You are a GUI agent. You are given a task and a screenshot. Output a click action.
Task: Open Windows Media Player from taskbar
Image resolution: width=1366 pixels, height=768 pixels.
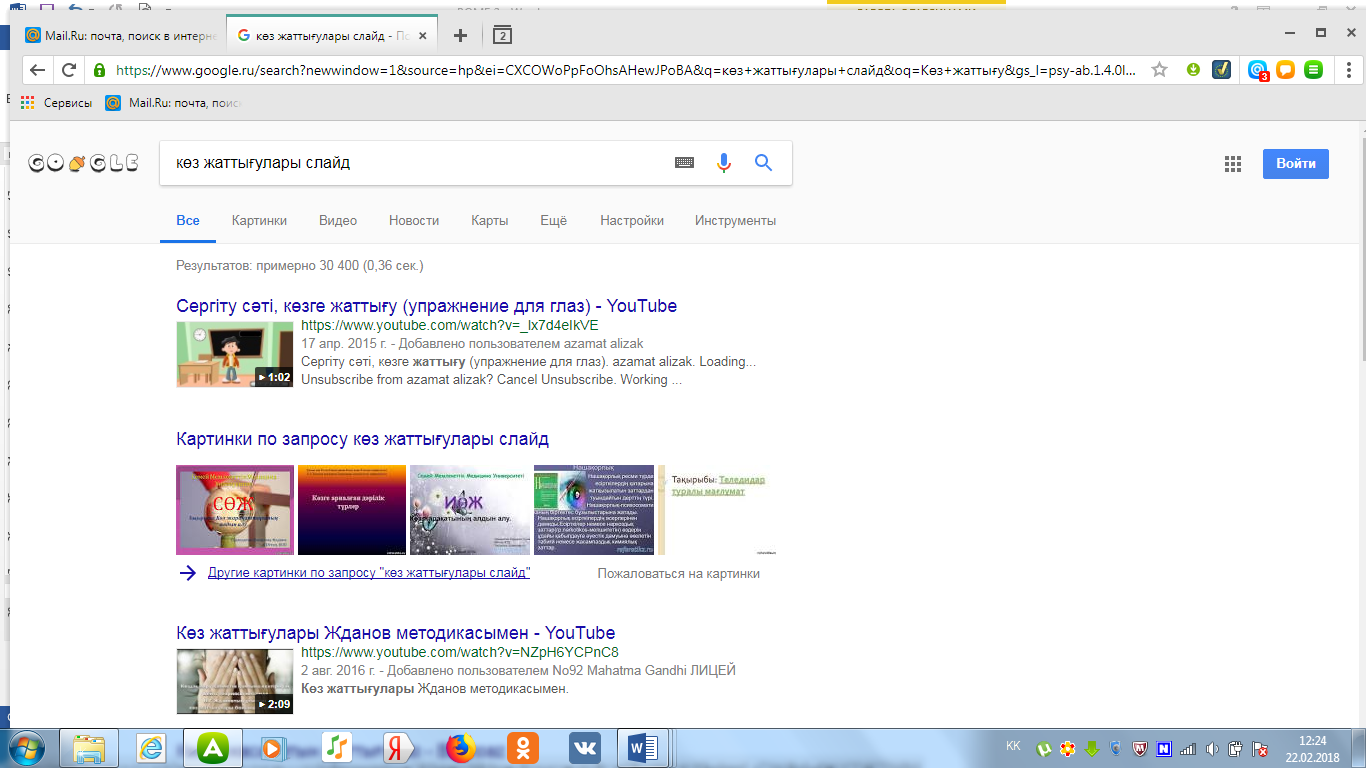coord(274,748)
